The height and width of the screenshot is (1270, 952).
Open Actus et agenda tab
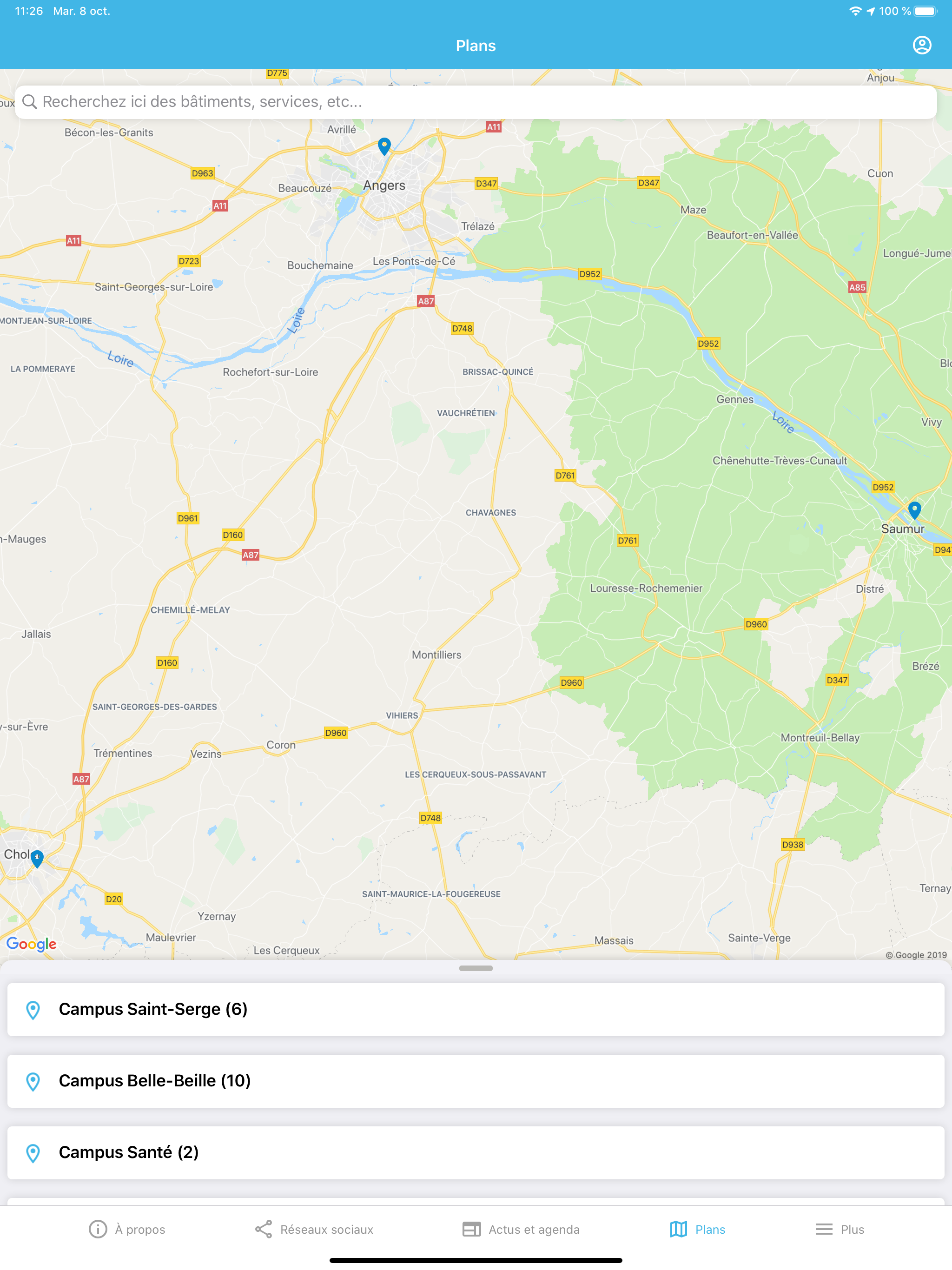(x=521, y=1229)
